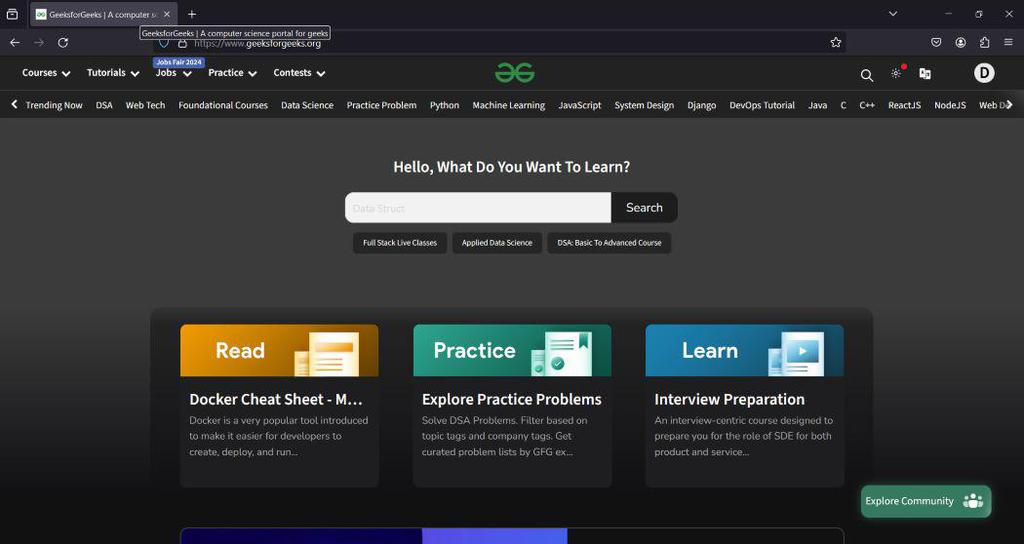Select the Data Science topic
The width and height of the screenshot is (1024, 544).
click(307, 105)
